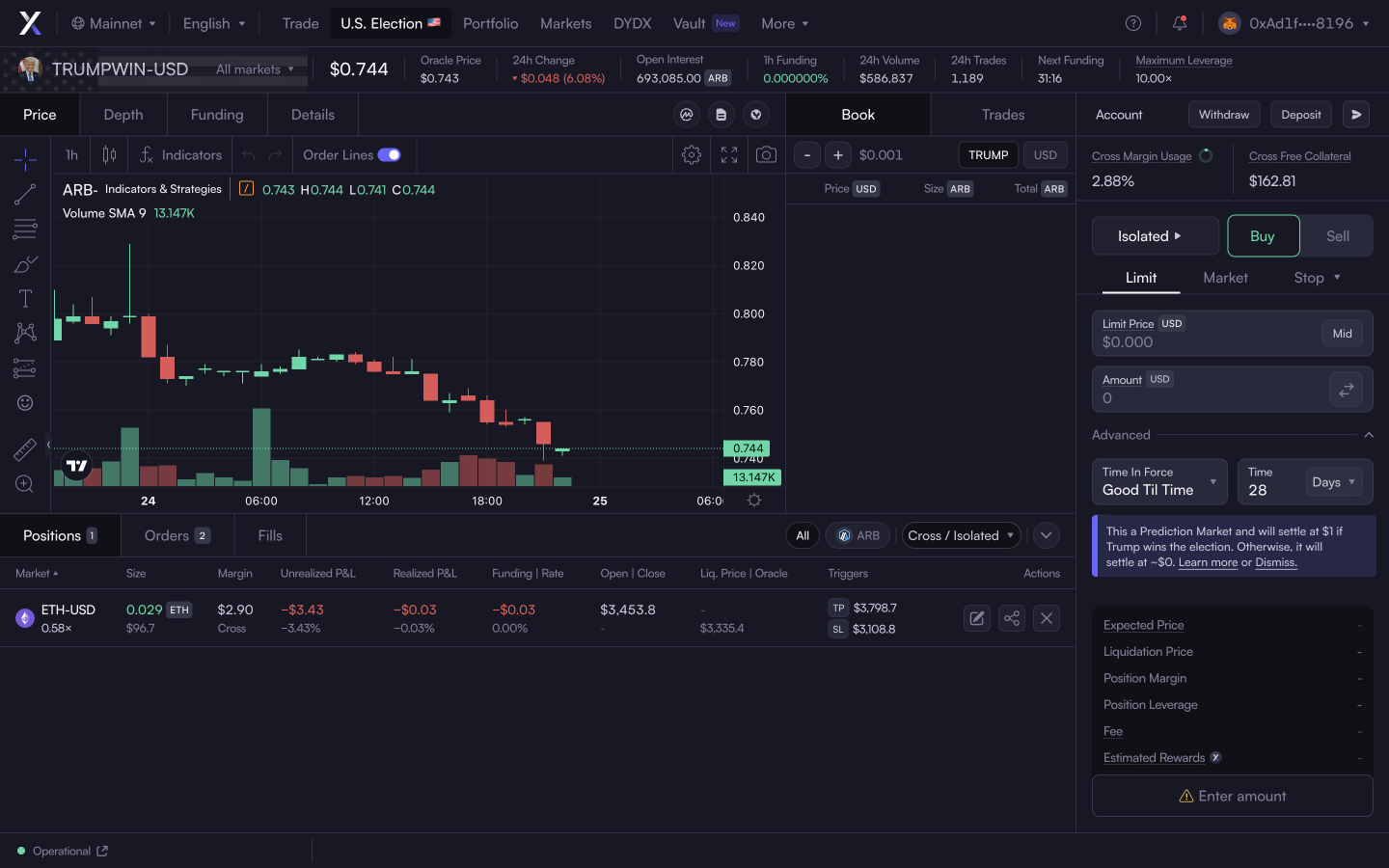Open the Time In Force dropdown
Screen dimensions: 1389x868
(1158, 481)
